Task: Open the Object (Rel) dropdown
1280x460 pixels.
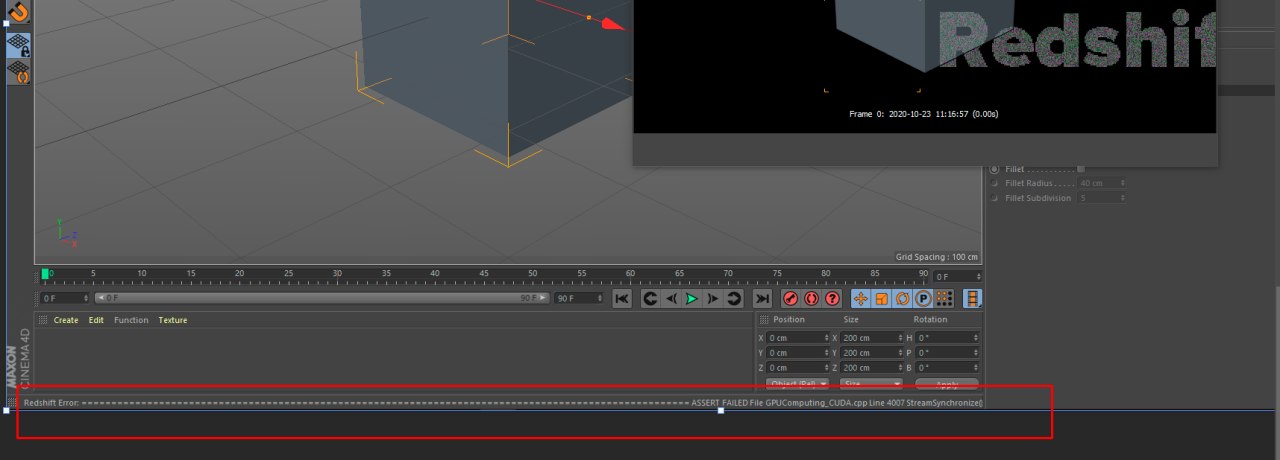Action: (798, 384)
